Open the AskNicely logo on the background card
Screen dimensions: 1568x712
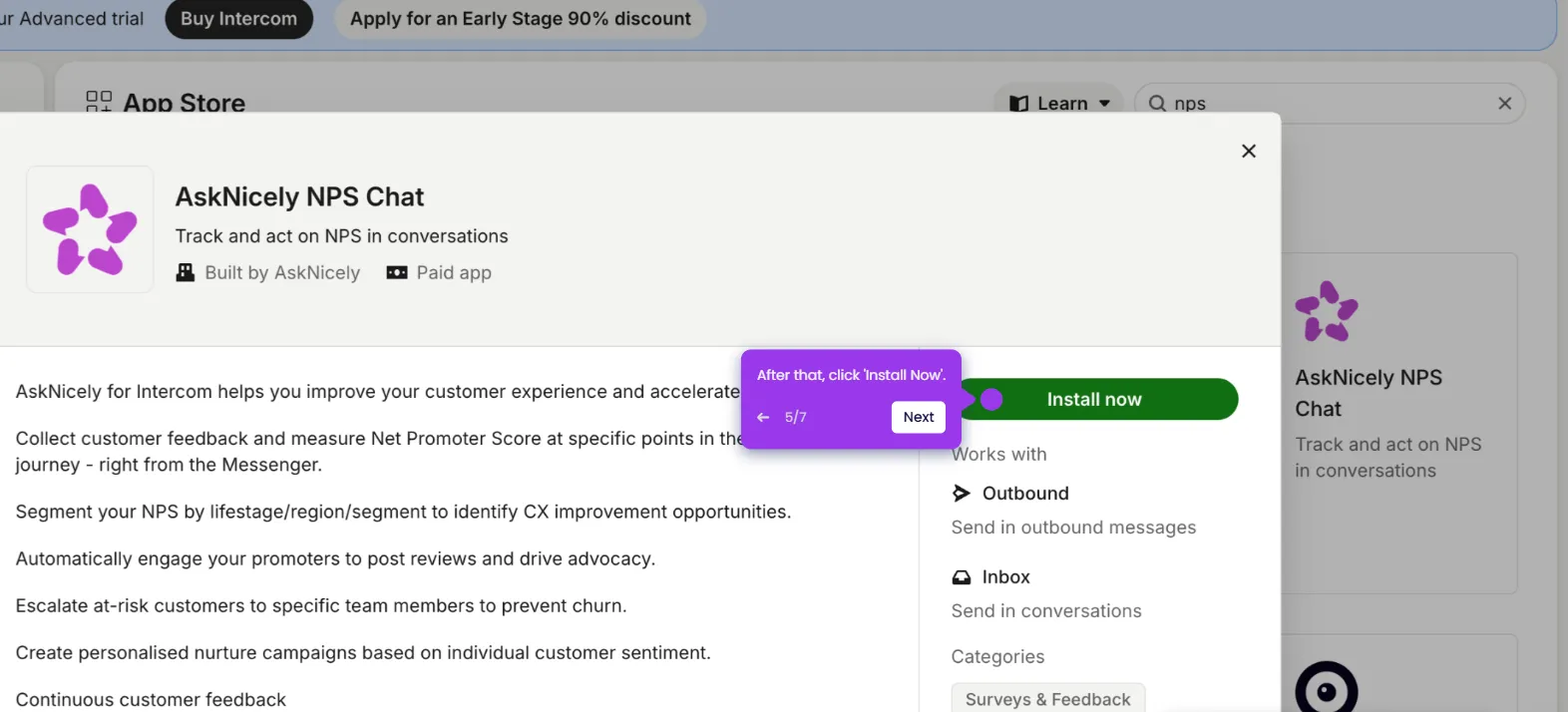coord(1326,311)
